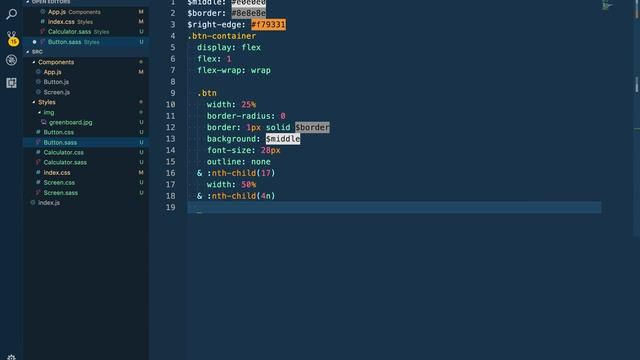Image resolution: width=640 pixels, height=360 pixels.
Task: Click the Calculator.sass icon in open editors
Action: click(x=42, y=31)
